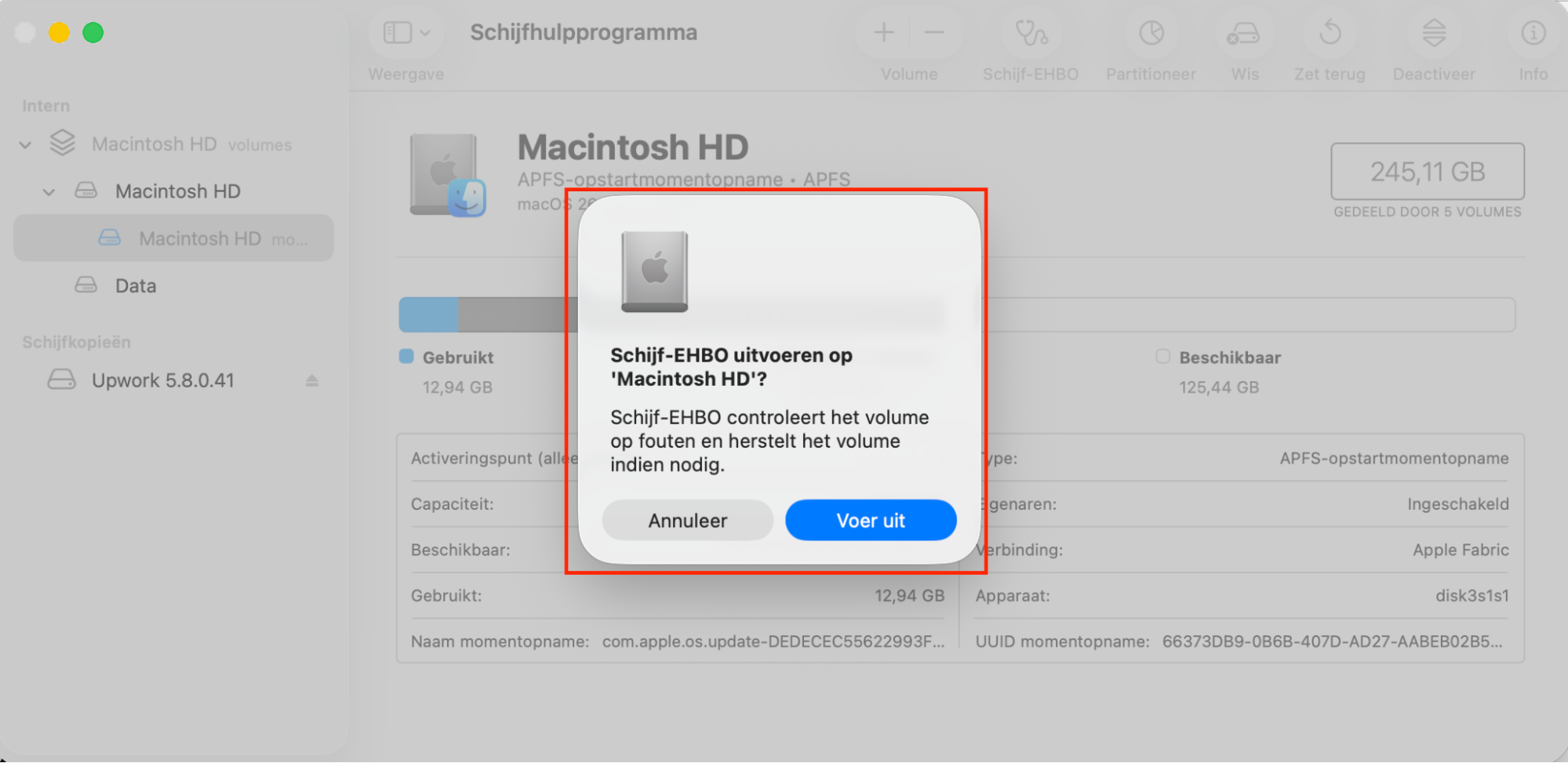Viewport: 1568px width, 763px height.
Task: Click the blue Gebruikt legend swatch
Action: (406, 357)
